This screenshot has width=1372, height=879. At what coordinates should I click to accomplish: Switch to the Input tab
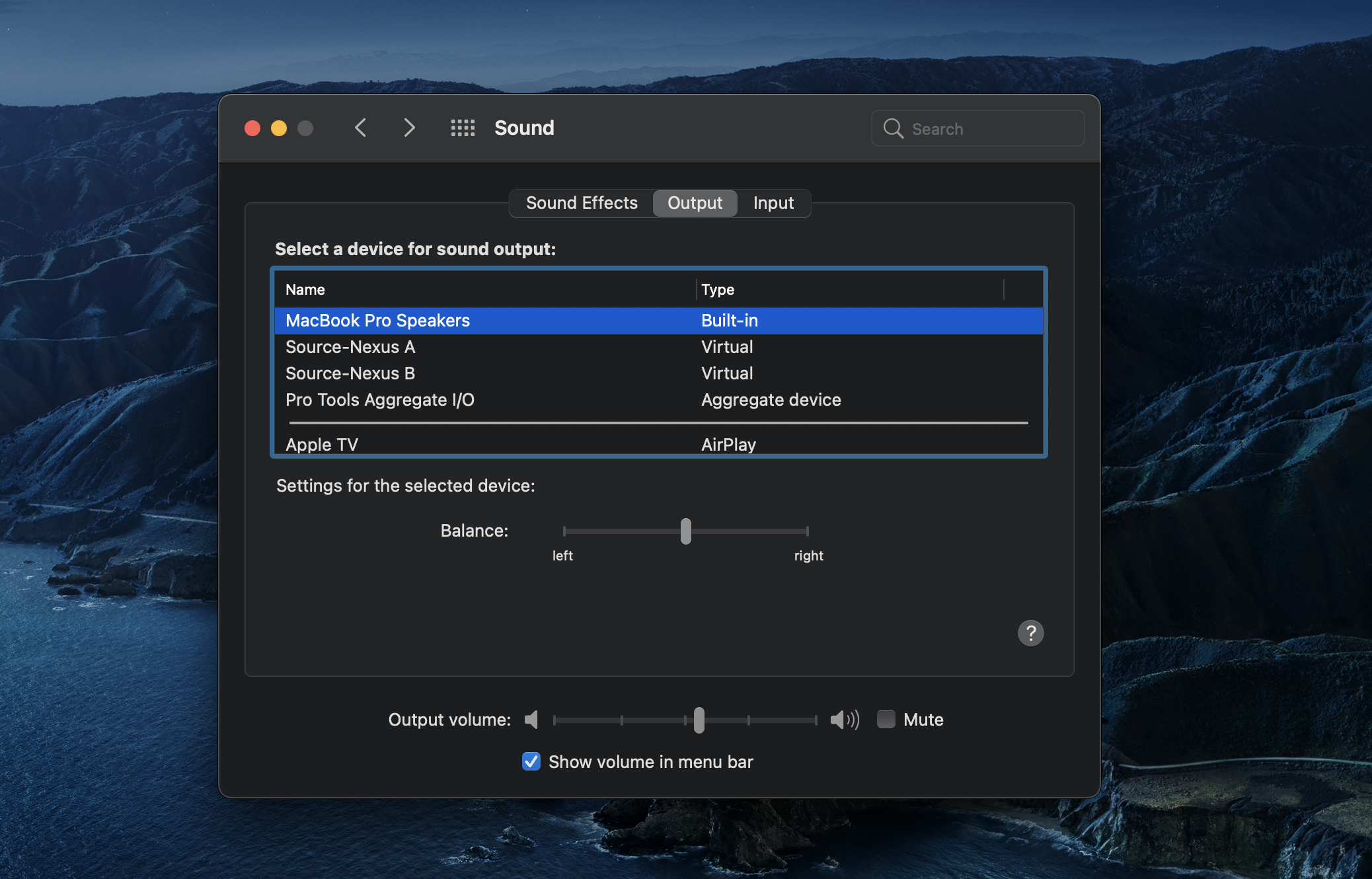tap(773, 203)
